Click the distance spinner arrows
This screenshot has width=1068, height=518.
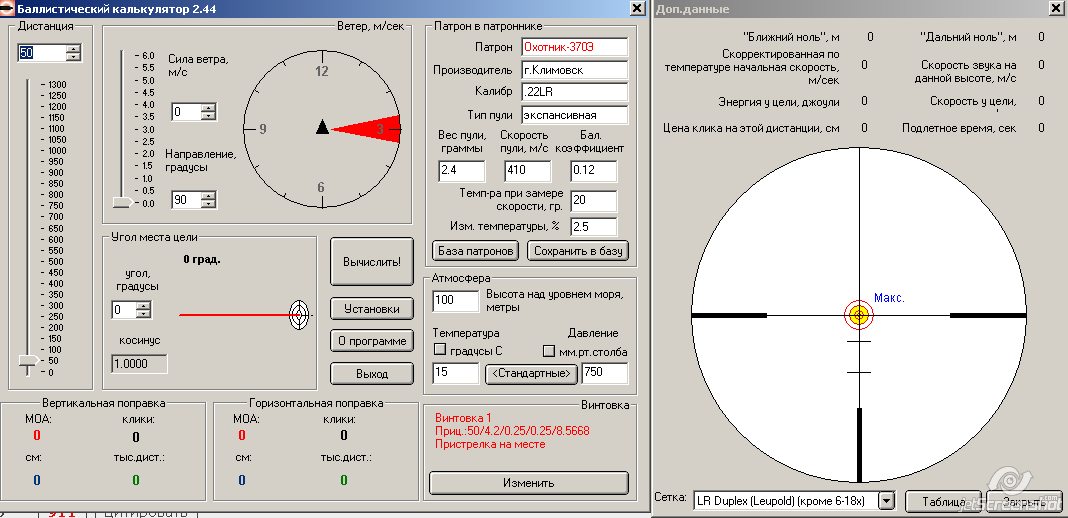[x=73, y=53]
